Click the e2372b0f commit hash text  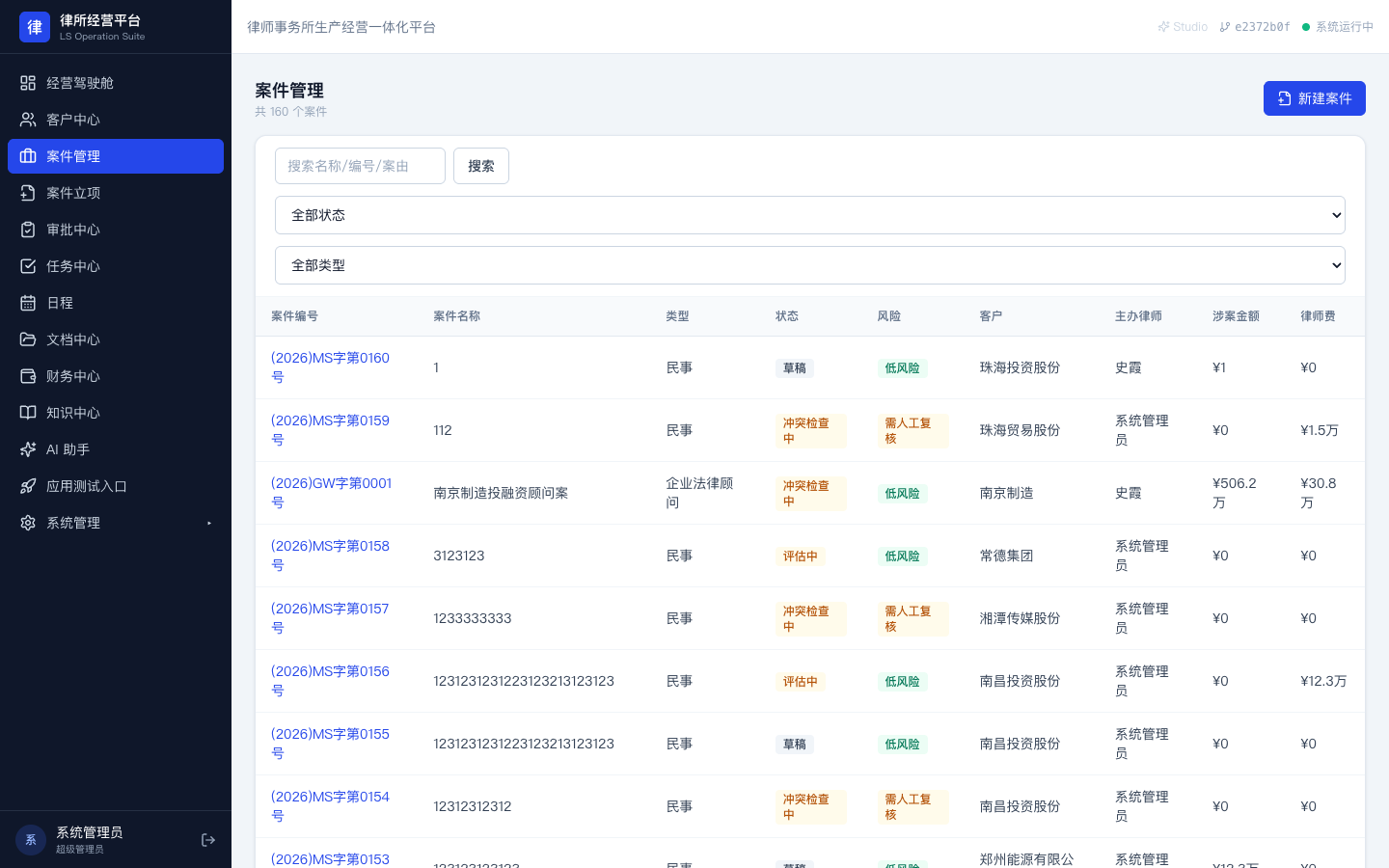tap(1263, 27)
